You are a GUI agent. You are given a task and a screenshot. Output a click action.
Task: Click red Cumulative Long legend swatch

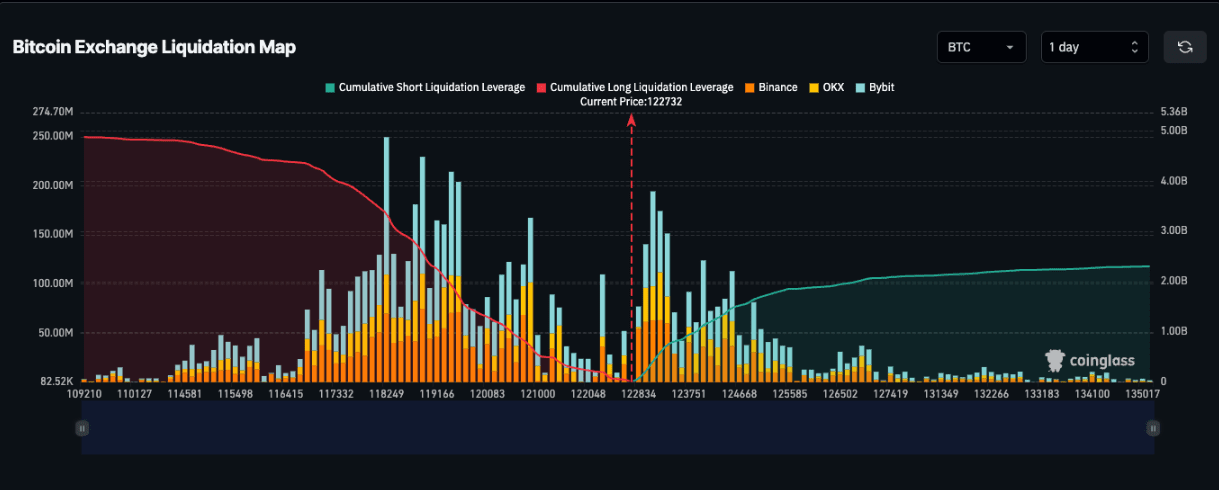point(542,88)
